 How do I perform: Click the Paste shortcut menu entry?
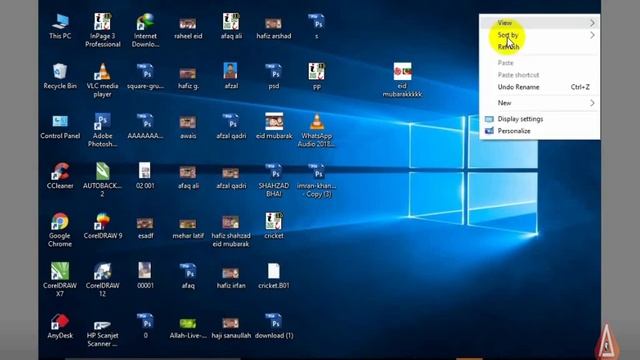pyautogui.click(x=540, y=75)
